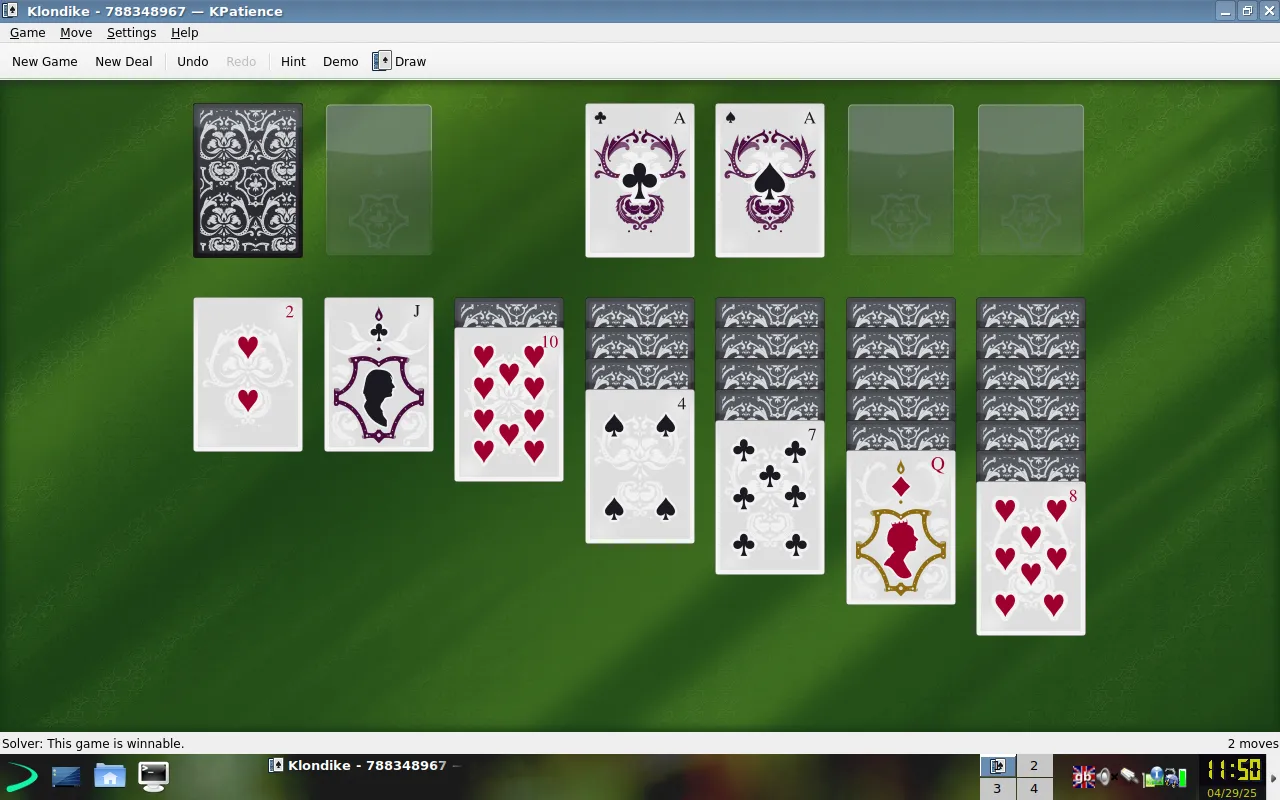Click the KPatience window title icon

pyautogui.click(x=11, y=11)
